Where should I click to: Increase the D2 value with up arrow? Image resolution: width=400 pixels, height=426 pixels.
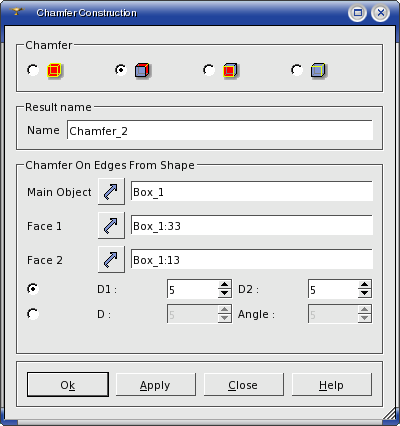[x=365, y=285]
